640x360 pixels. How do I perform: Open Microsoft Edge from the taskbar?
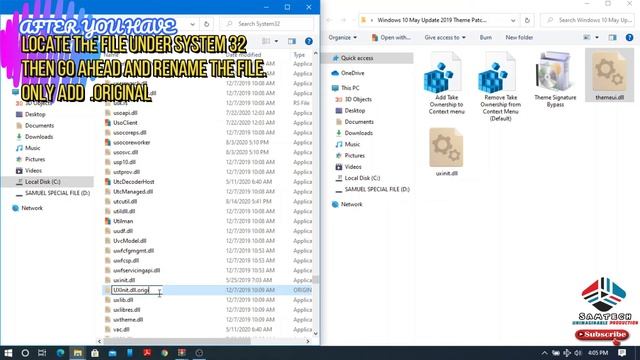(x=60, y=353)
